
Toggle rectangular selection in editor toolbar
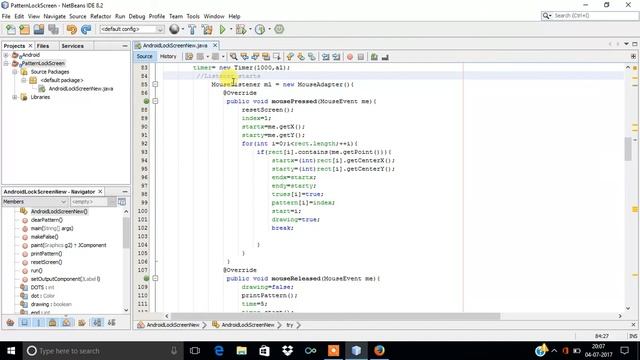(277, 57)
